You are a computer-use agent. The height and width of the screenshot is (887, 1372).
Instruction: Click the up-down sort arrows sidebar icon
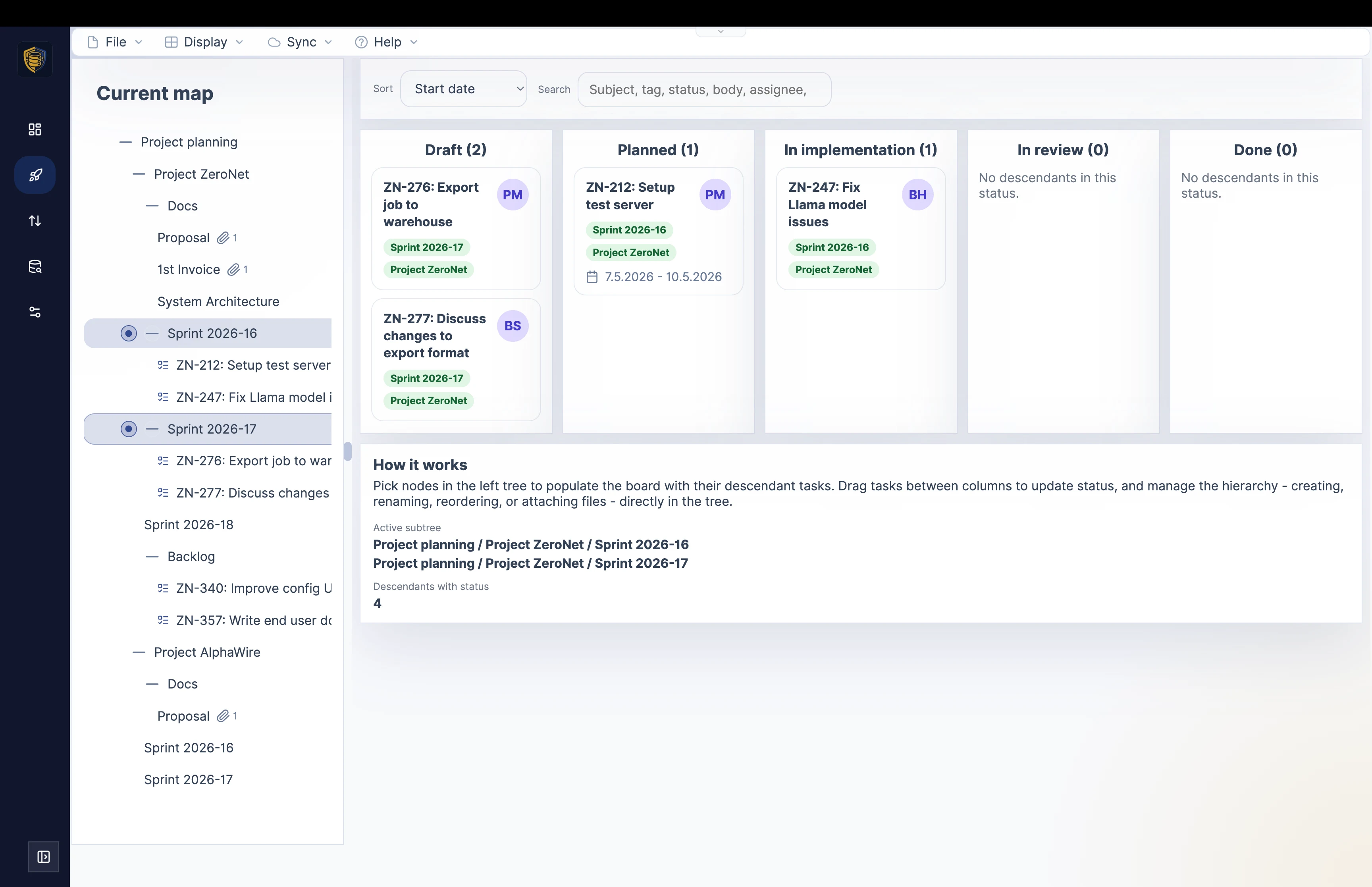click(35, 220)
